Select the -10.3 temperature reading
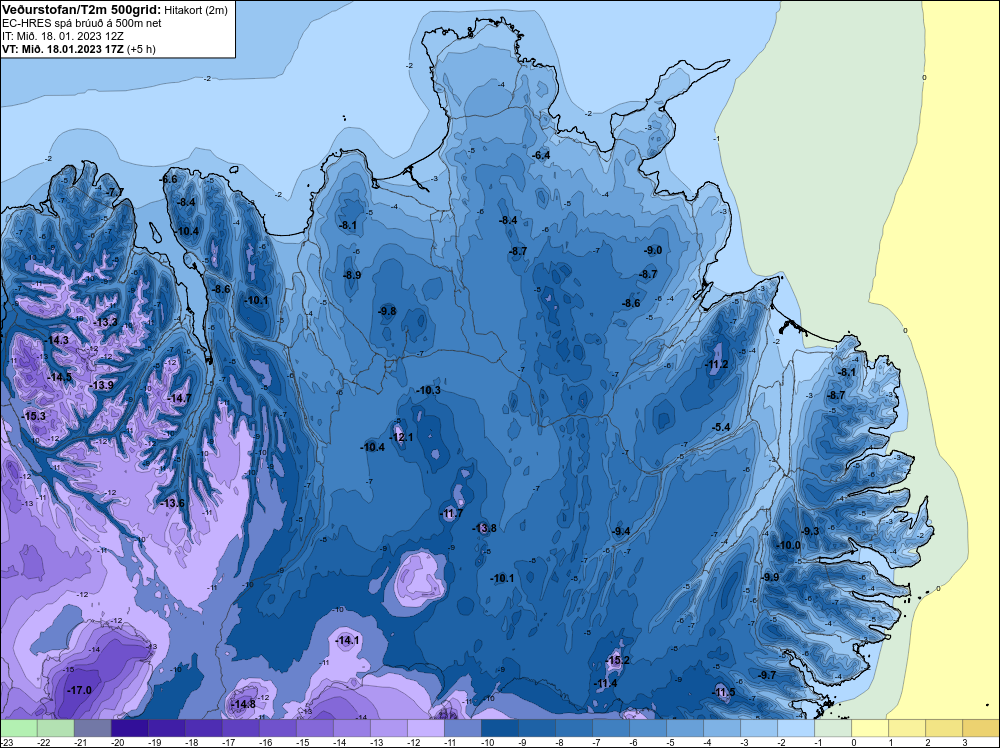The height and width of the screenshot is (748, 1000). pos(429,390)
